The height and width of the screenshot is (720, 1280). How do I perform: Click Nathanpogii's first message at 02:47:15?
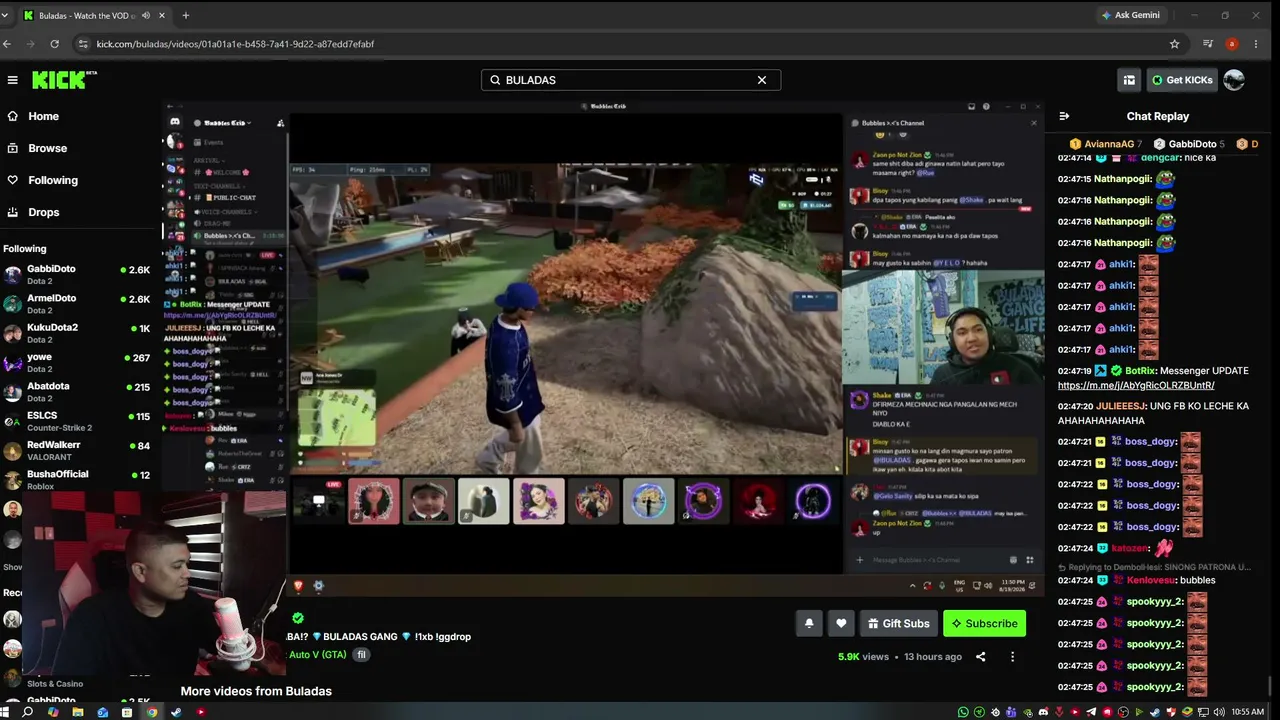1116,179
